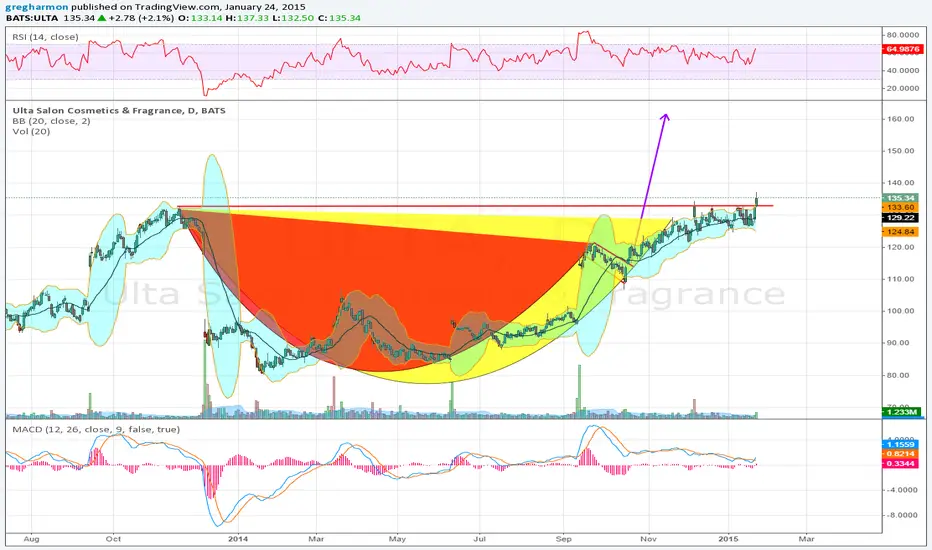Viewport: 932px width, 550px height.
Task: Click the black 129.22 price tag
Action: (x=901, y=218)
